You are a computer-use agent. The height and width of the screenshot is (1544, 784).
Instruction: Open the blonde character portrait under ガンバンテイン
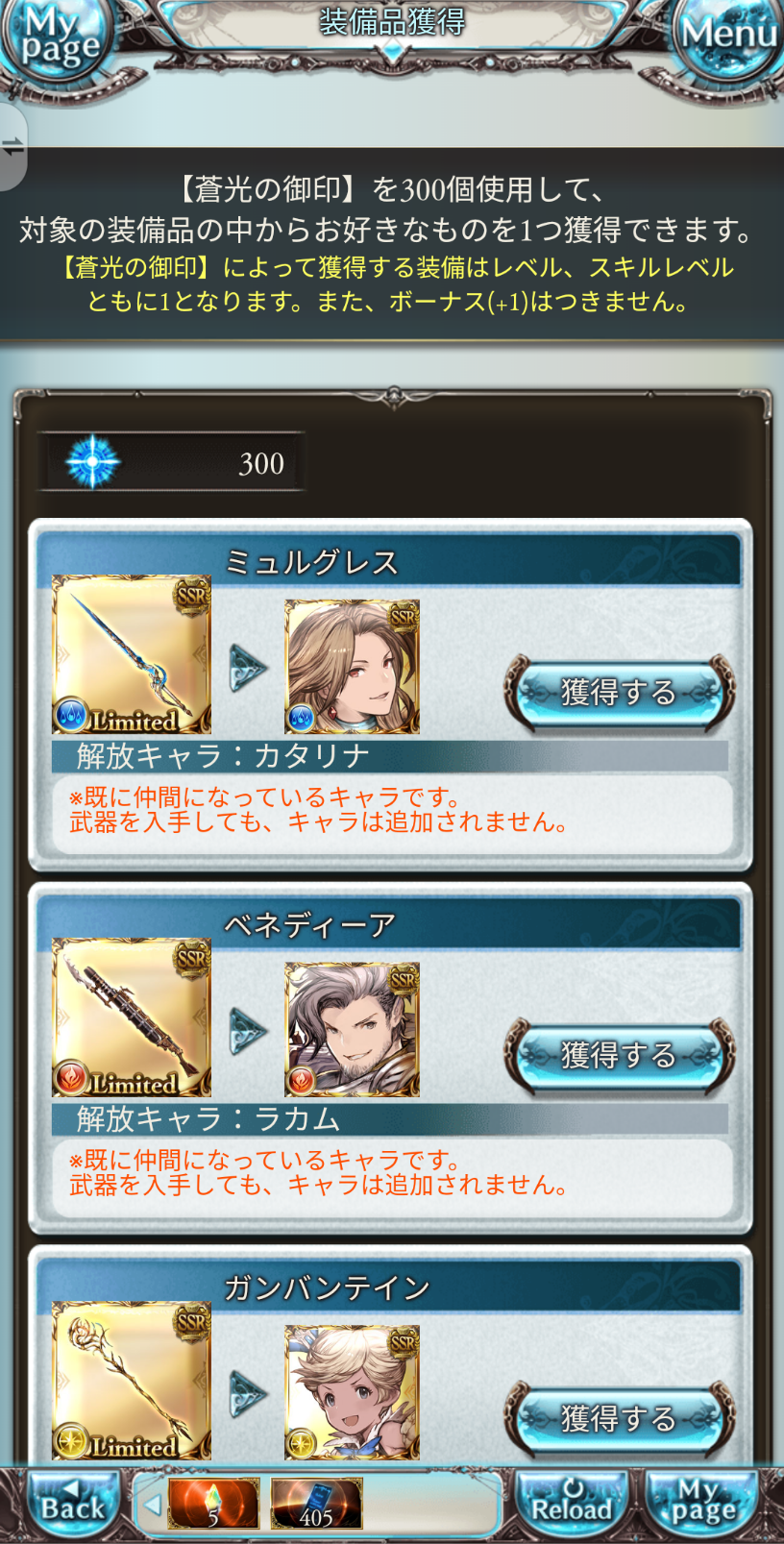click(352, 1393)
